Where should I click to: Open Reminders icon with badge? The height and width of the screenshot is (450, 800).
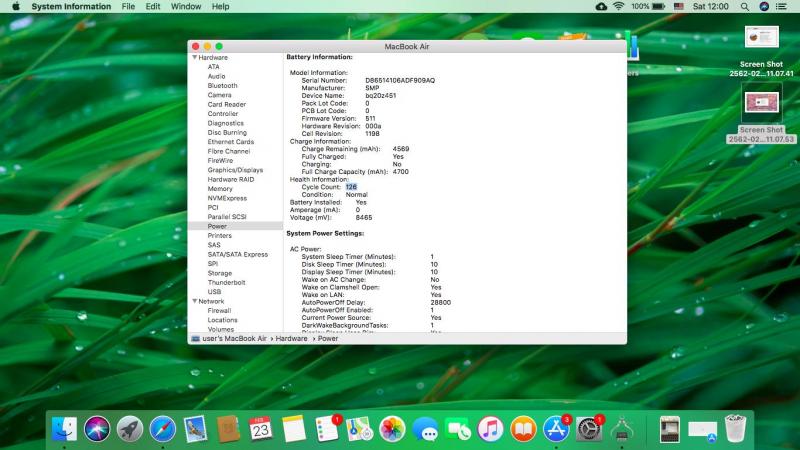pyautogui.click(x=327, y=429)
